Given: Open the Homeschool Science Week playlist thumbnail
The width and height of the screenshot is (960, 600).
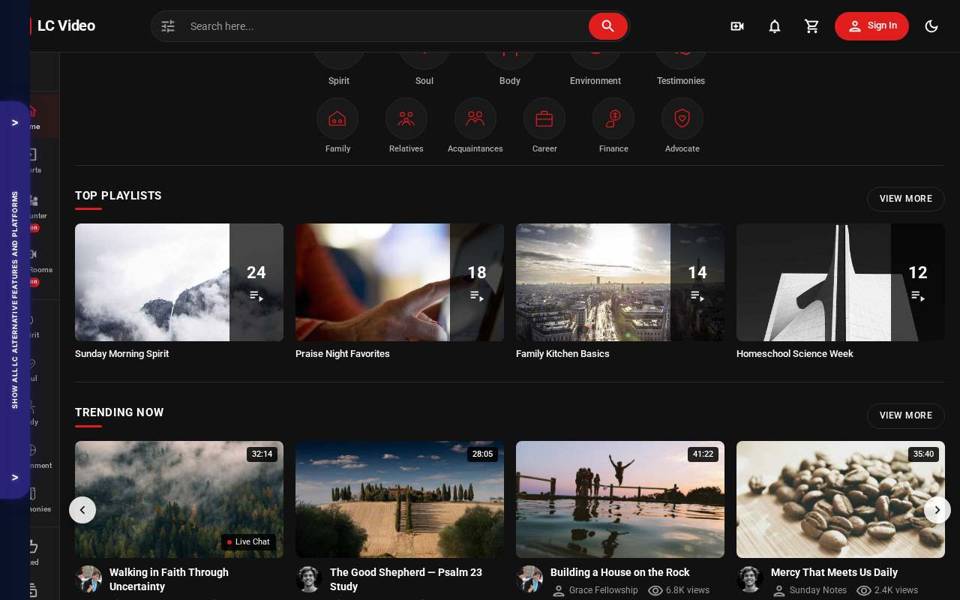Looking at the screenshot, I should point(840,282).
